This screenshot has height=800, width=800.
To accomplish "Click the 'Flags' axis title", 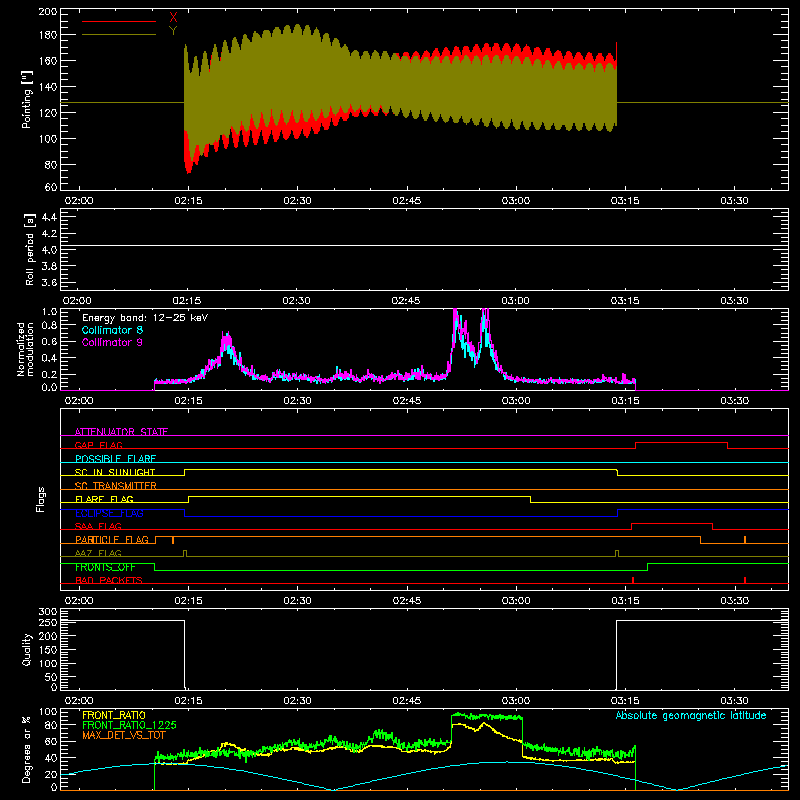I will pyautogui.click(x=41, y=499).
